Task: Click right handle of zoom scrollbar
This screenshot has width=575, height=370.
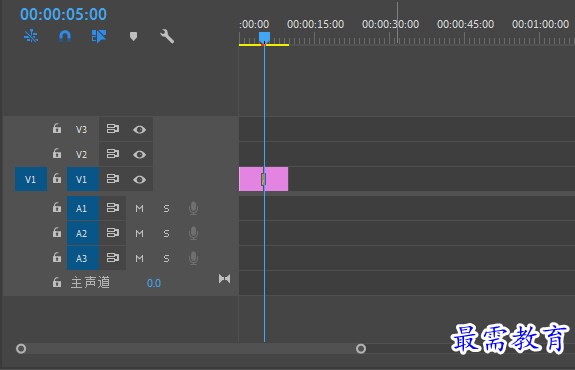Action: tap(361, 348)
